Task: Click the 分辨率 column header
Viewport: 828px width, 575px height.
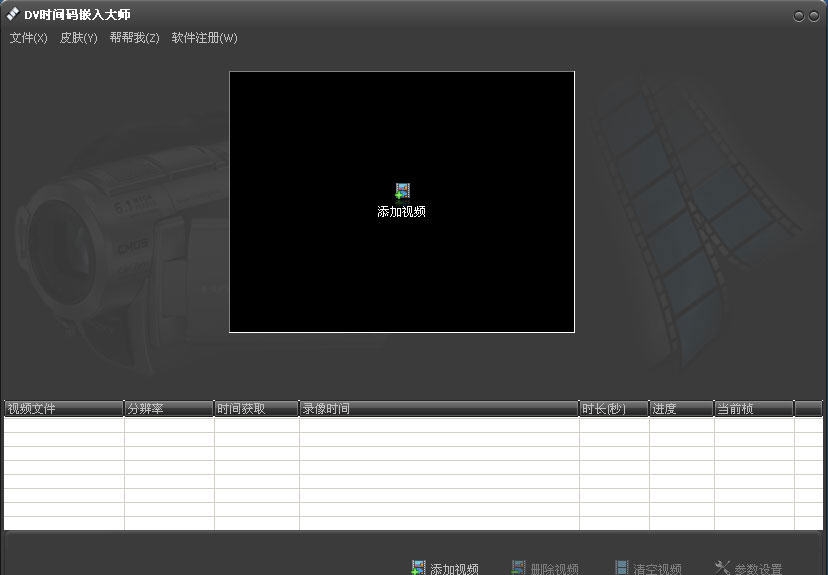Action: [169, 409]
